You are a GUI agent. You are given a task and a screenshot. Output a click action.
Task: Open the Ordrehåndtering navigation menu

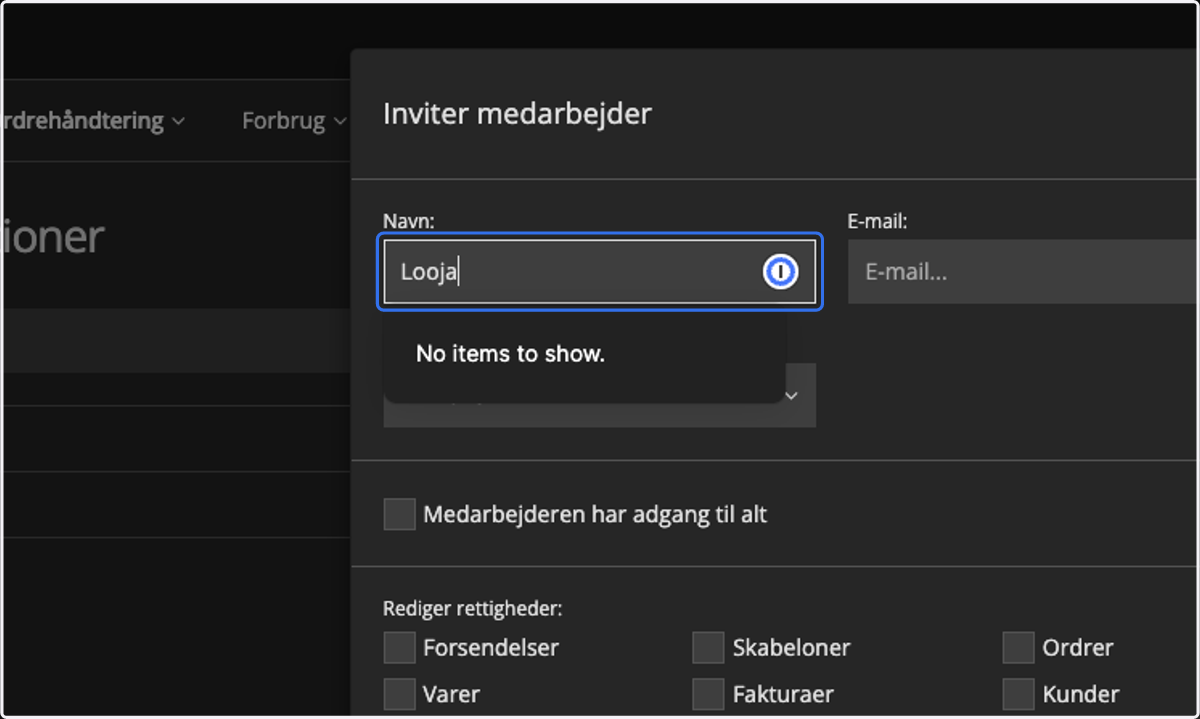[94, 121]
